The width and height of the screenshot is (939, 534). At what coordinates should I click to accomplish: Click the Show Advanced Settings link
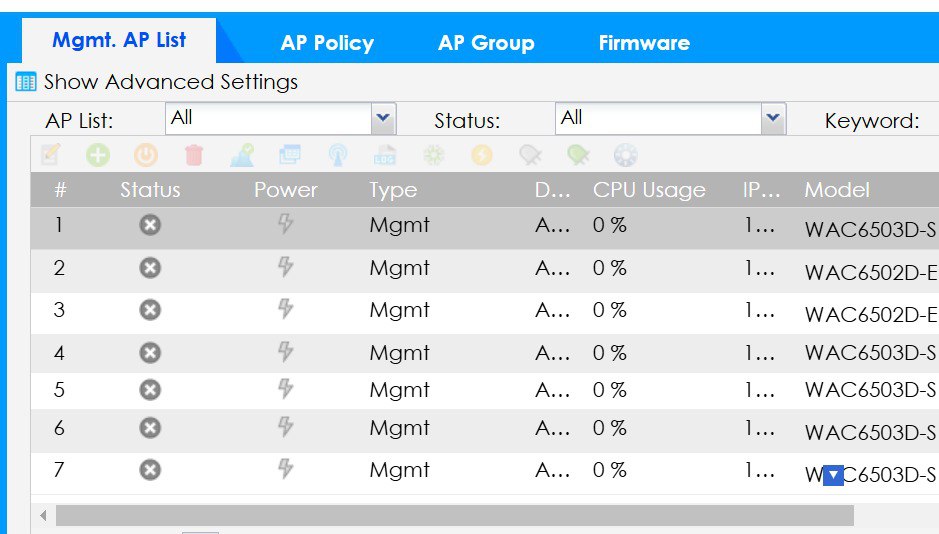point(171,81)
